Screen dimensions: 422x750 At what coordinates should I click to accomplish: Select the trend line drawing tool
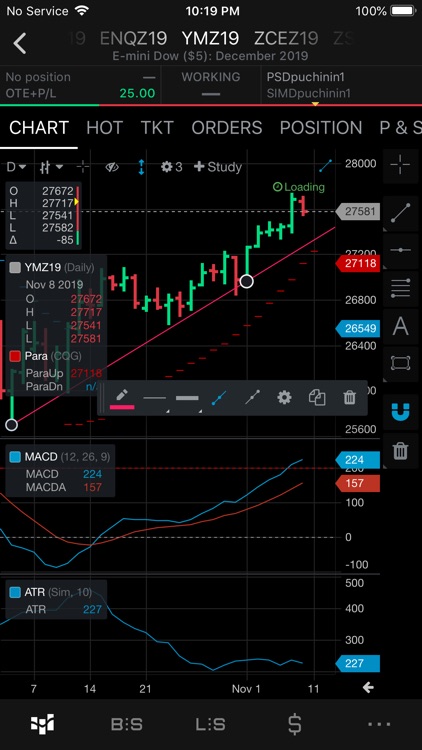coord(400,212)
